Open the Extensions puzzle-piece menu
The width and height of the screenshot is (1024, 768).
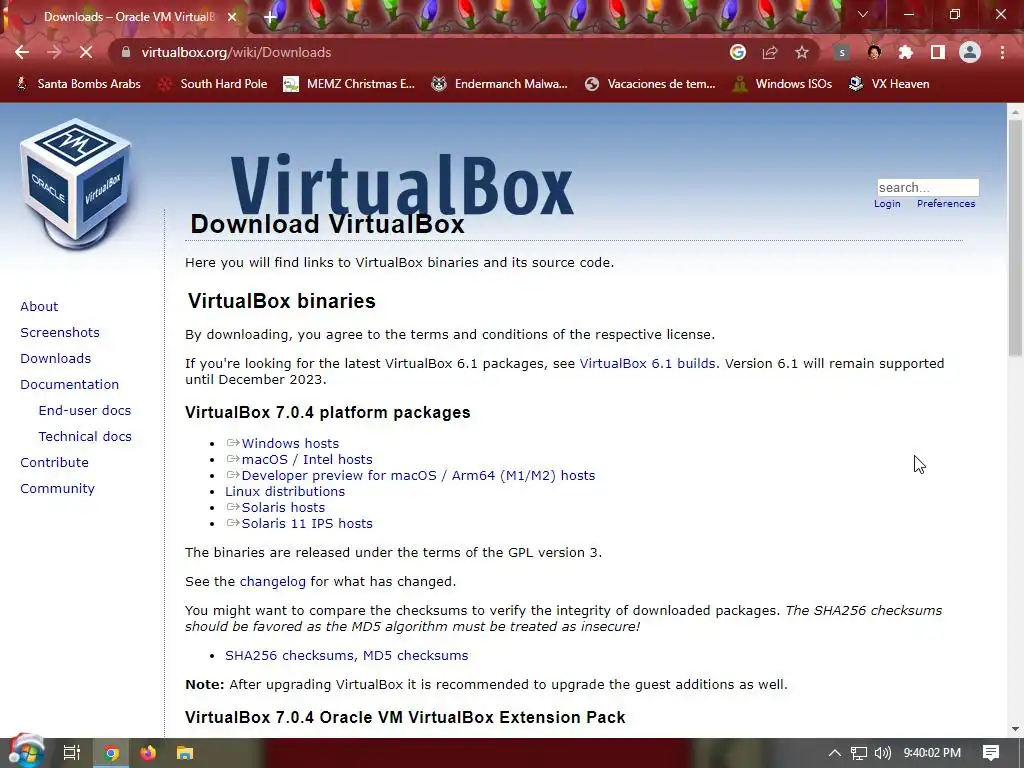point(906,52)
